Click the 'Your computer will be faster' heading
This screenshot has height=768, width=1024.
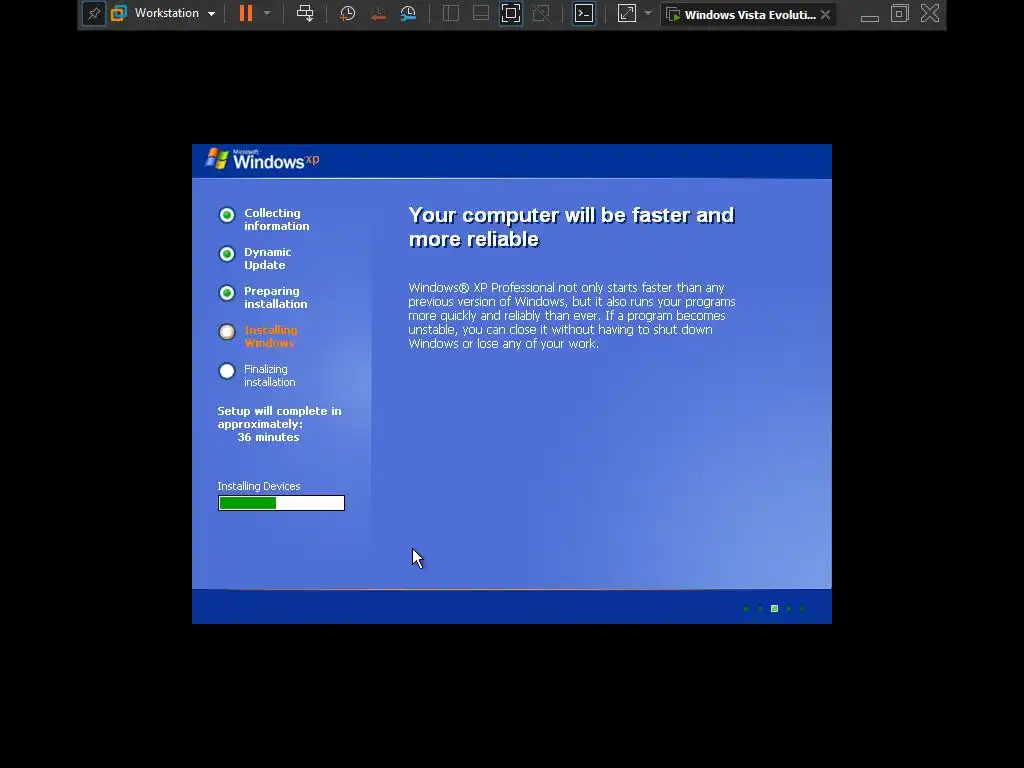coord(571,227)
